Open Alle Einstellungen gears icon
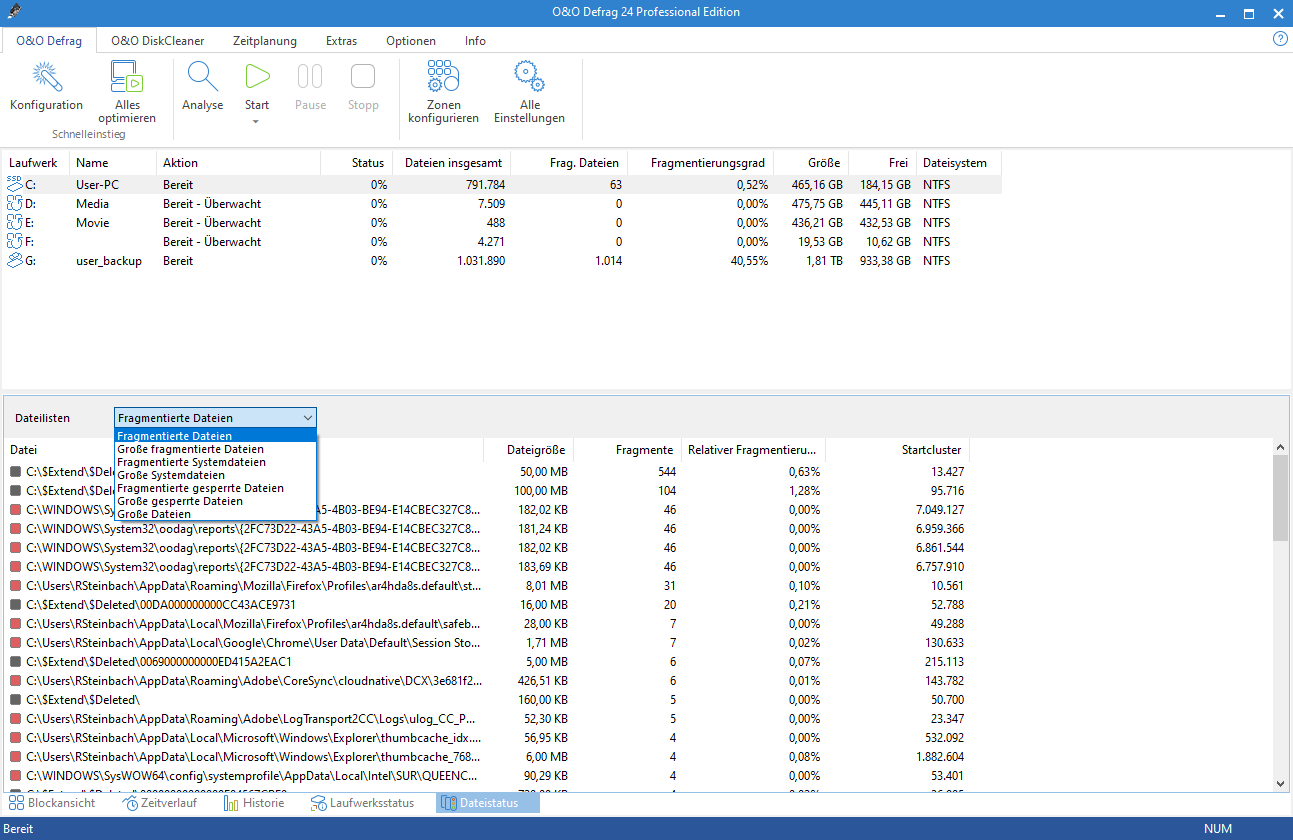 529,78
